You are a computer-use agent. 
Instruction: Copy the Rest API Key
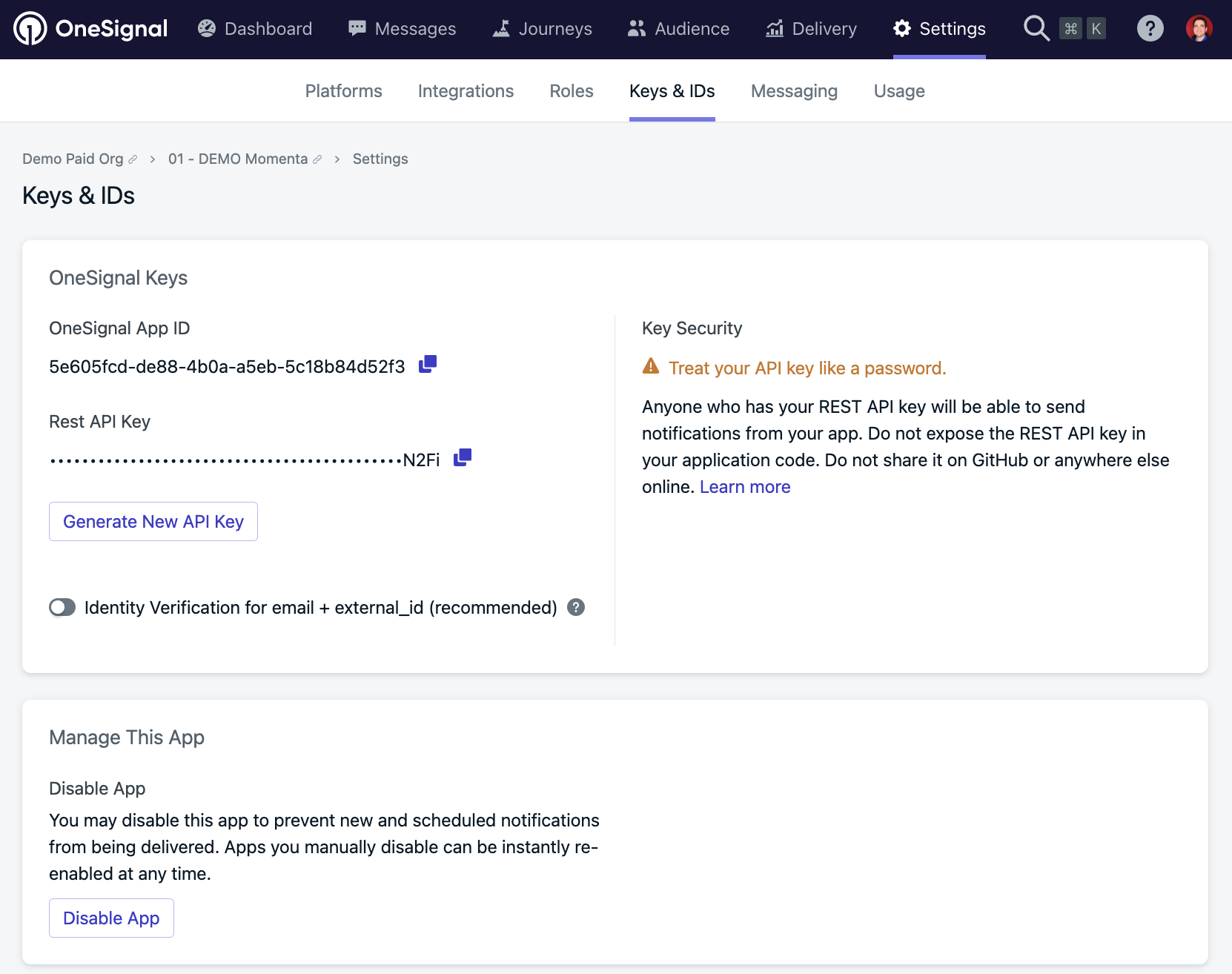pos(463,457)
